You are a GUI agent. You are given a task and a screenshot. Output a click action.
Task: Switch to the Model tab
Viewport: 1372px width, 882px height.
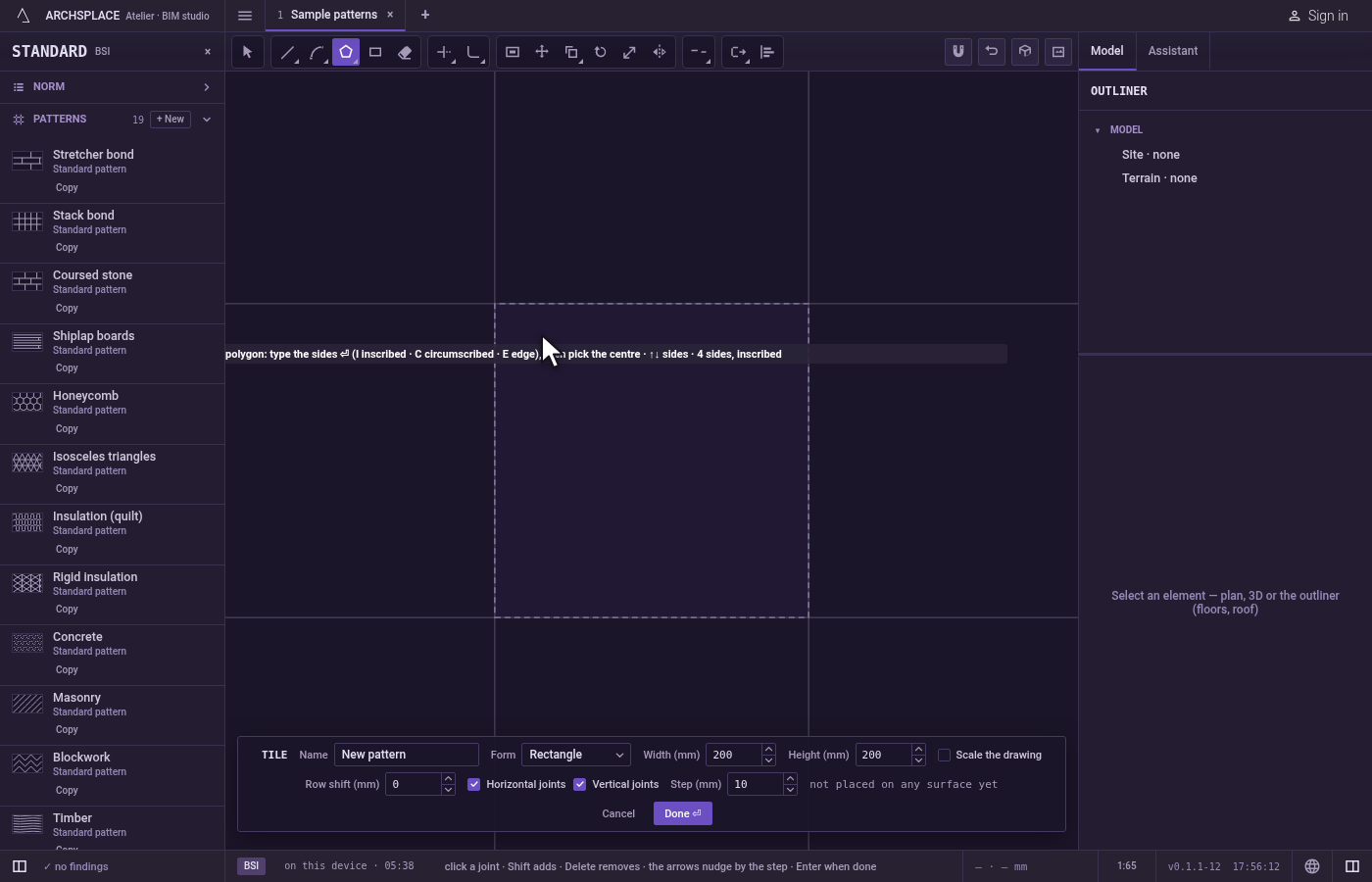pos(1107,51)
